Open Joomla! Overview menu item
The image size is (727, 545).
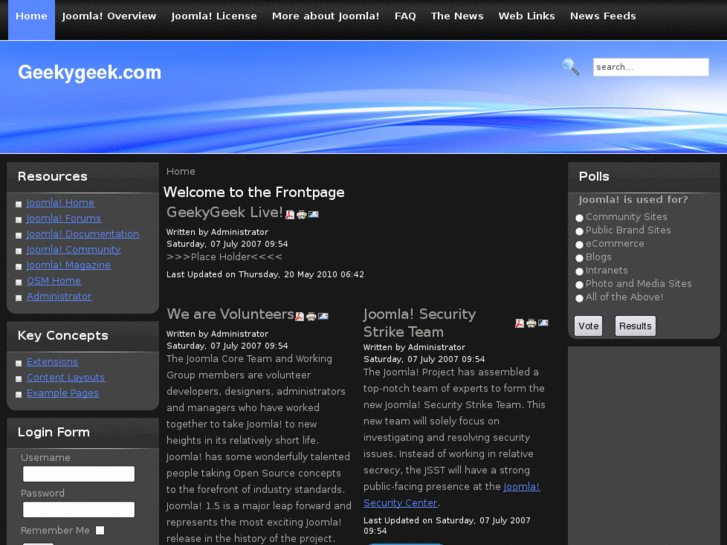[109, 16]
